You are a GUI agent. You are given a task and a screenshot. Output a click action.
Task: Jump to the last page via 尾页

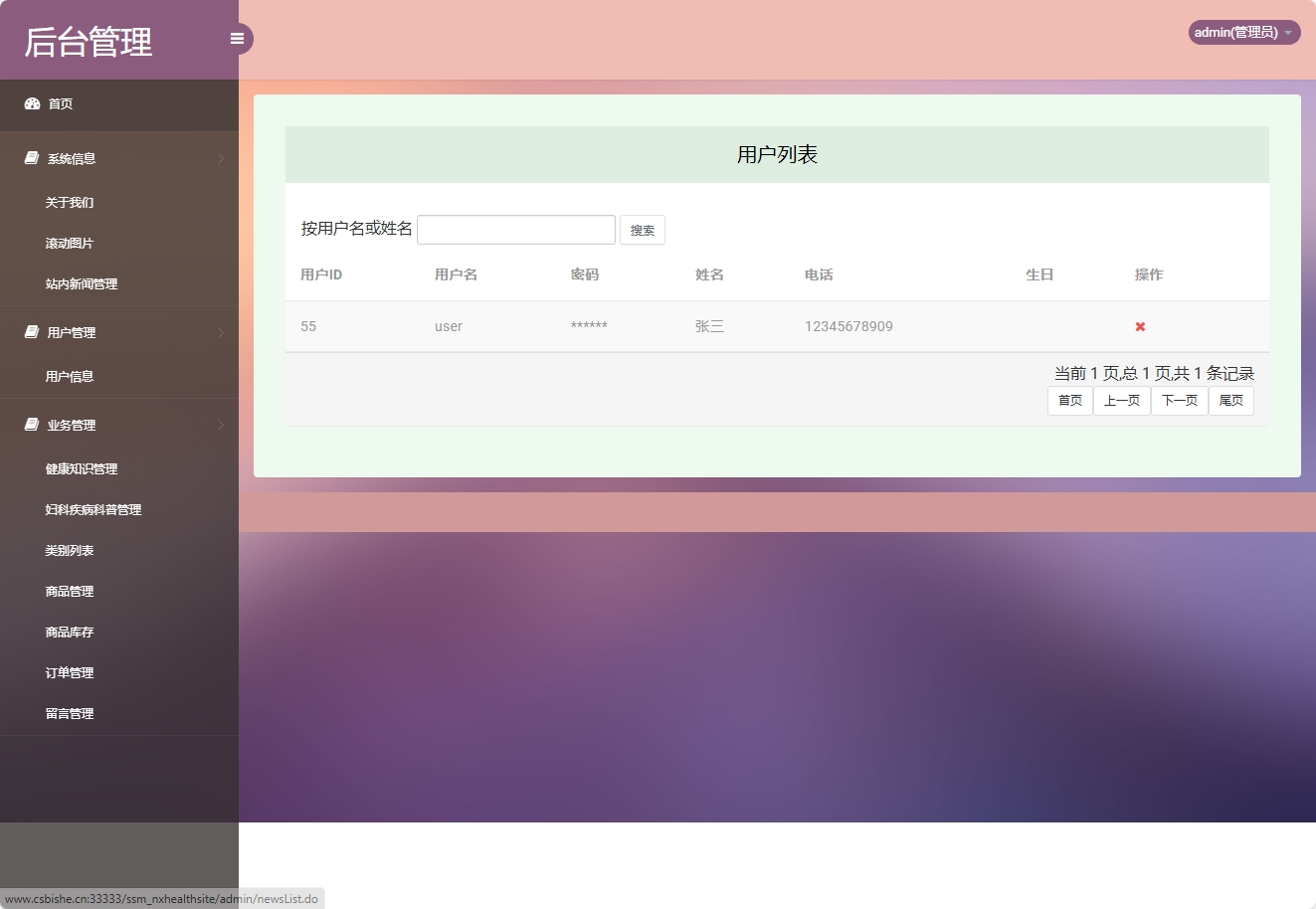(1230, 400)
